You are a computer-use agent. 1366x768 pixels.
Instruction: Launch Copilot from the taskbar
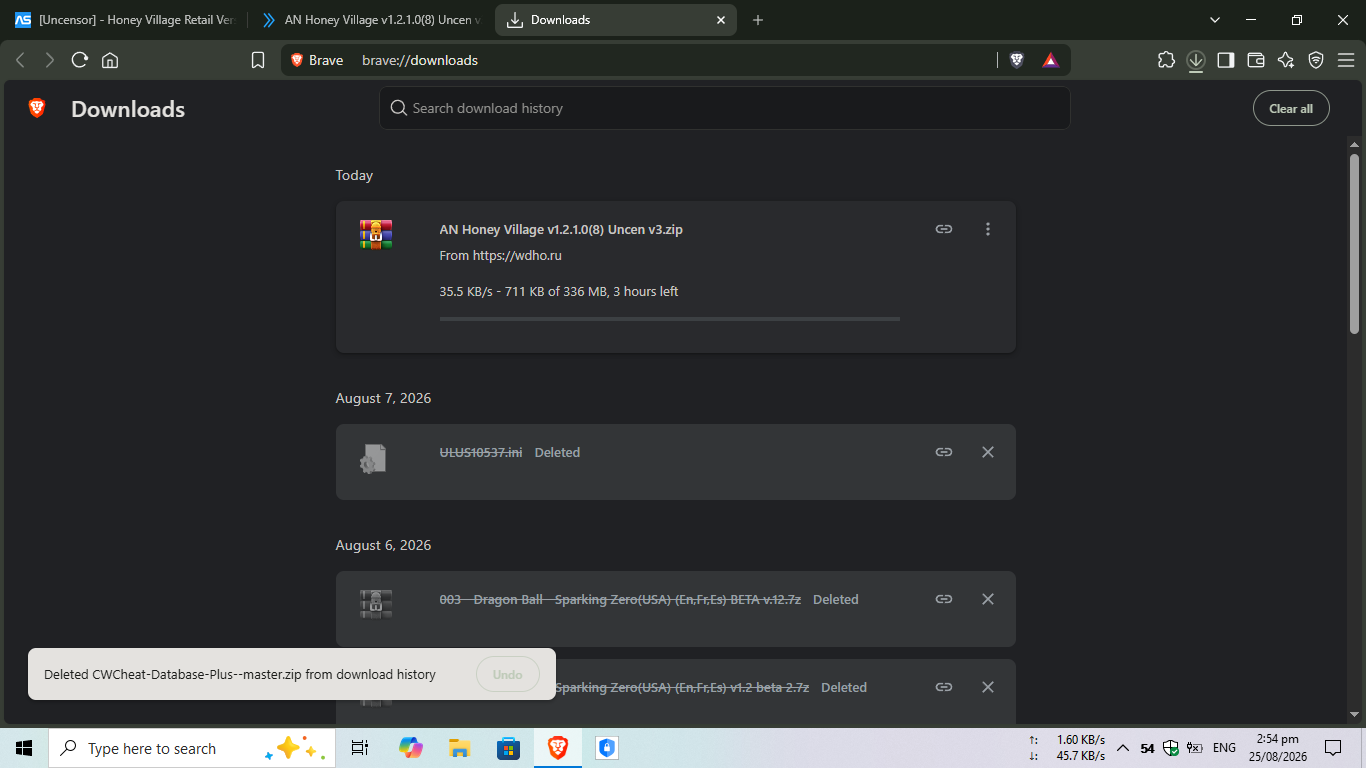(410, 748)
